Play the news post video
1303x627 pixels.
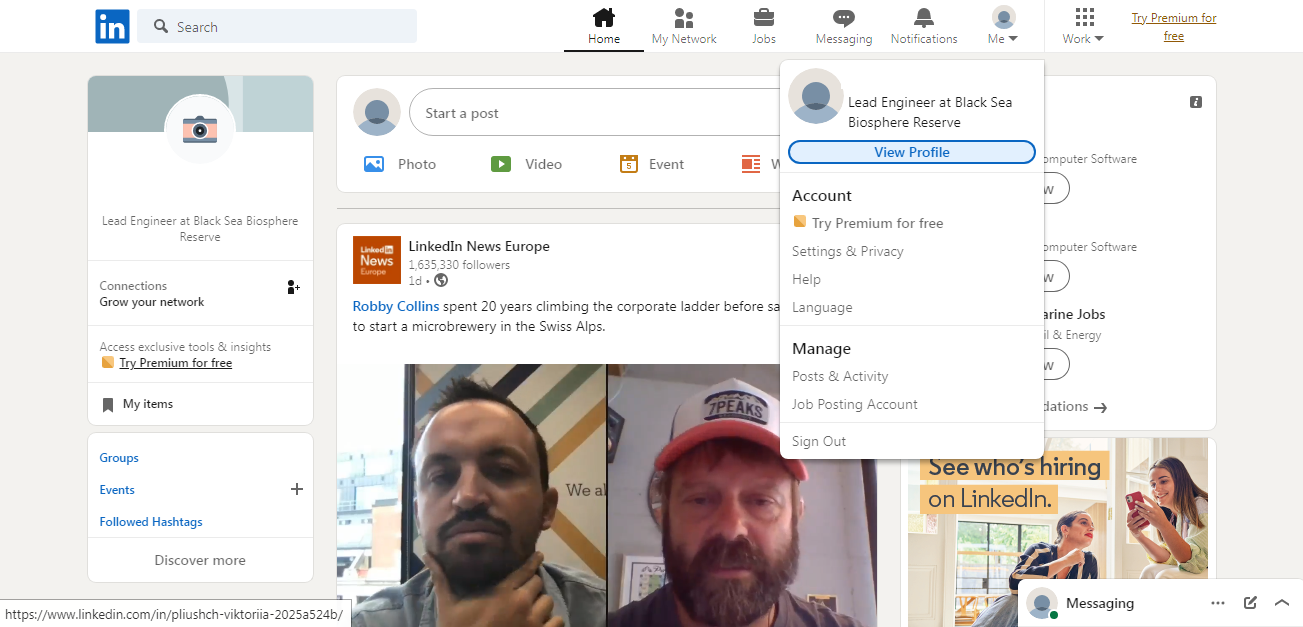[x=607, y=495]
